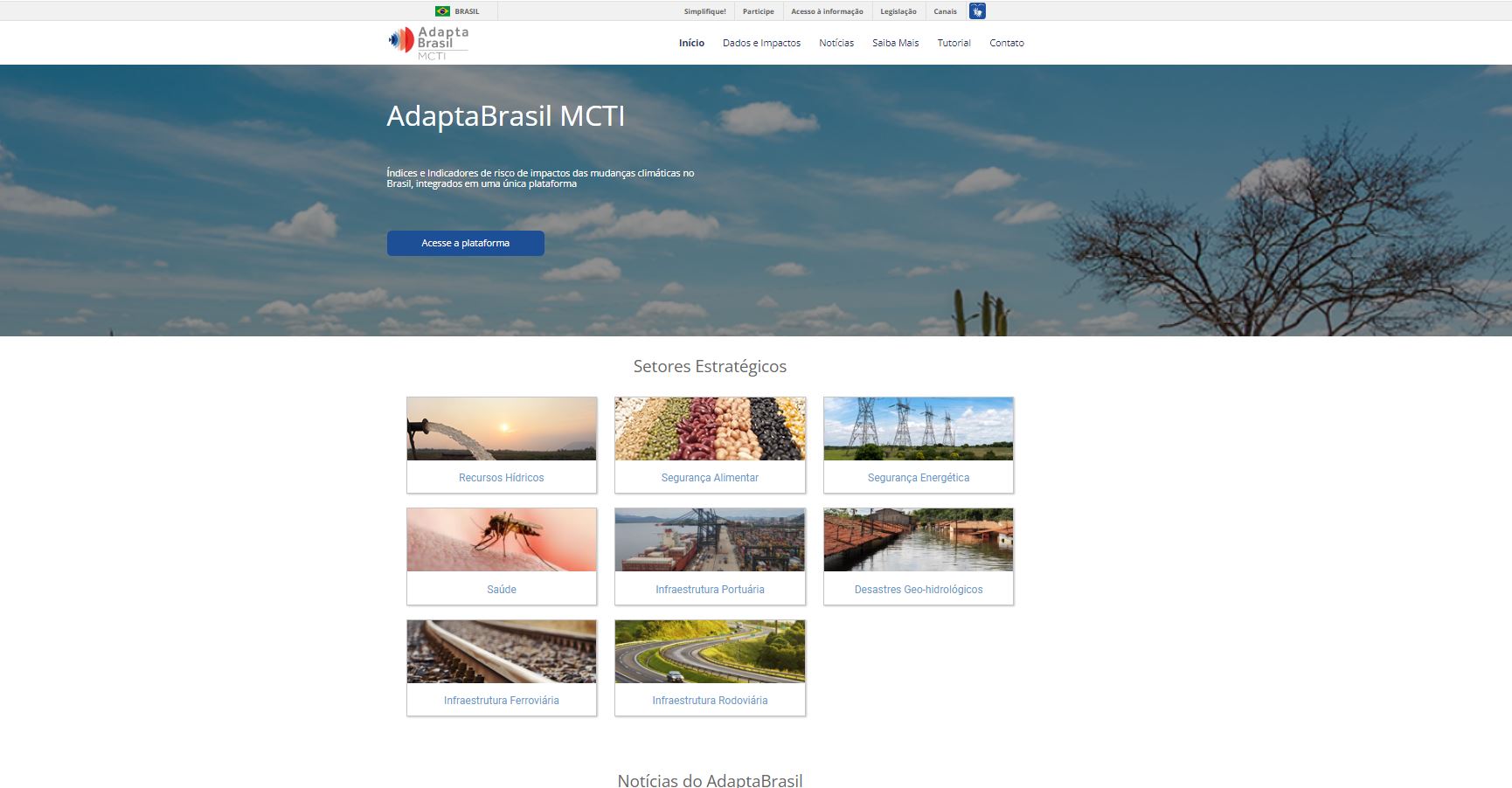This screenshot has height=788, width=1512.
Task: Click the Acesse a plataforma button
Action: (x=465, y=243)
